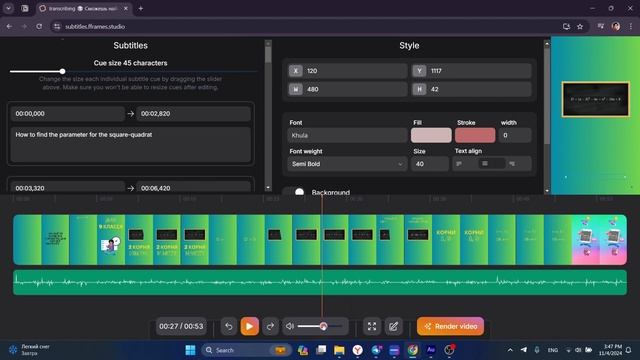Click the audio waveform track
Screen dimensions: 640x360
[x=320, y=282]
